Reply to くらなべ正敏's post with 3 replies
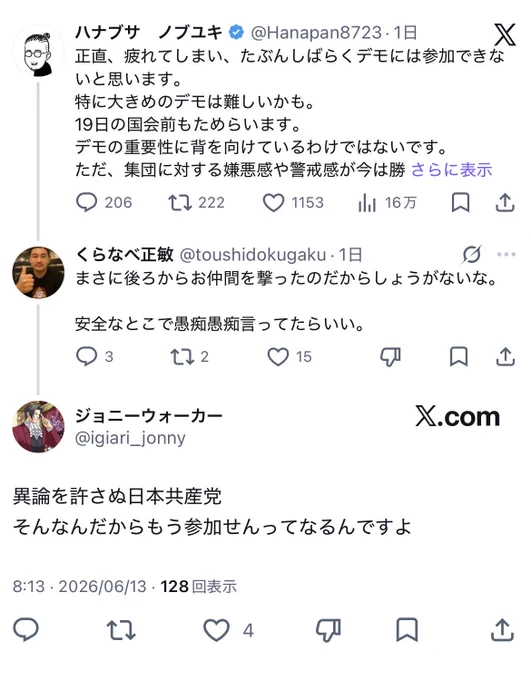531x680 pixels. tap(86, 356)
